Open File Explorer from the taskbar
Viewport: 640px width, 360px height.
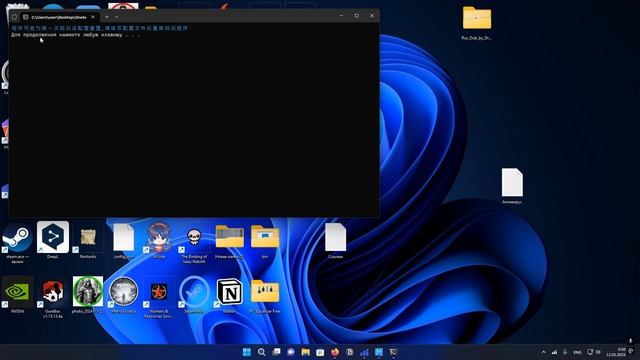[305, 352]
